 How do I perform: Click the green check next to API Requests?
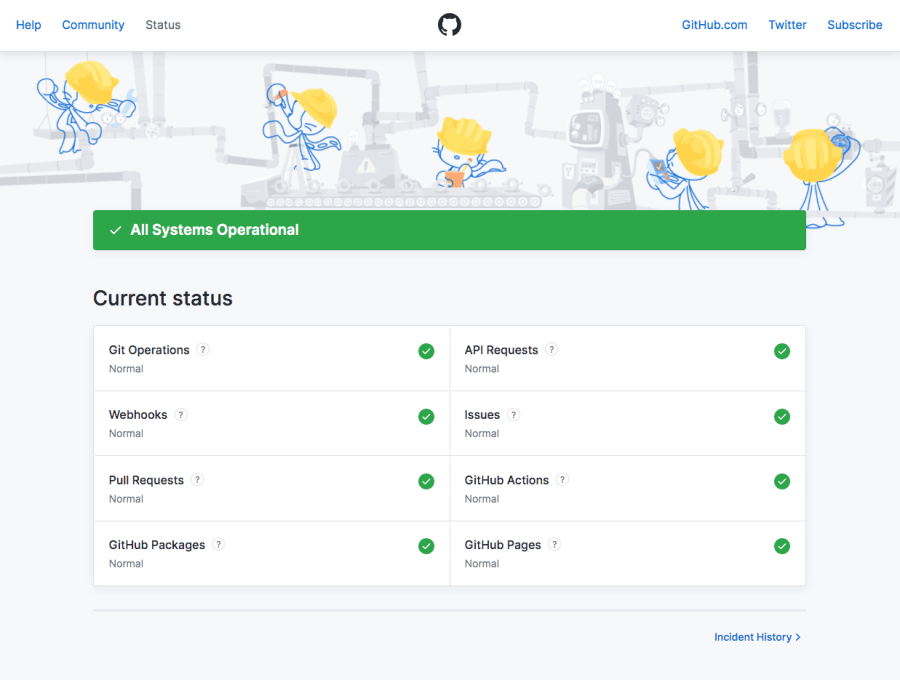pos(782,351)
